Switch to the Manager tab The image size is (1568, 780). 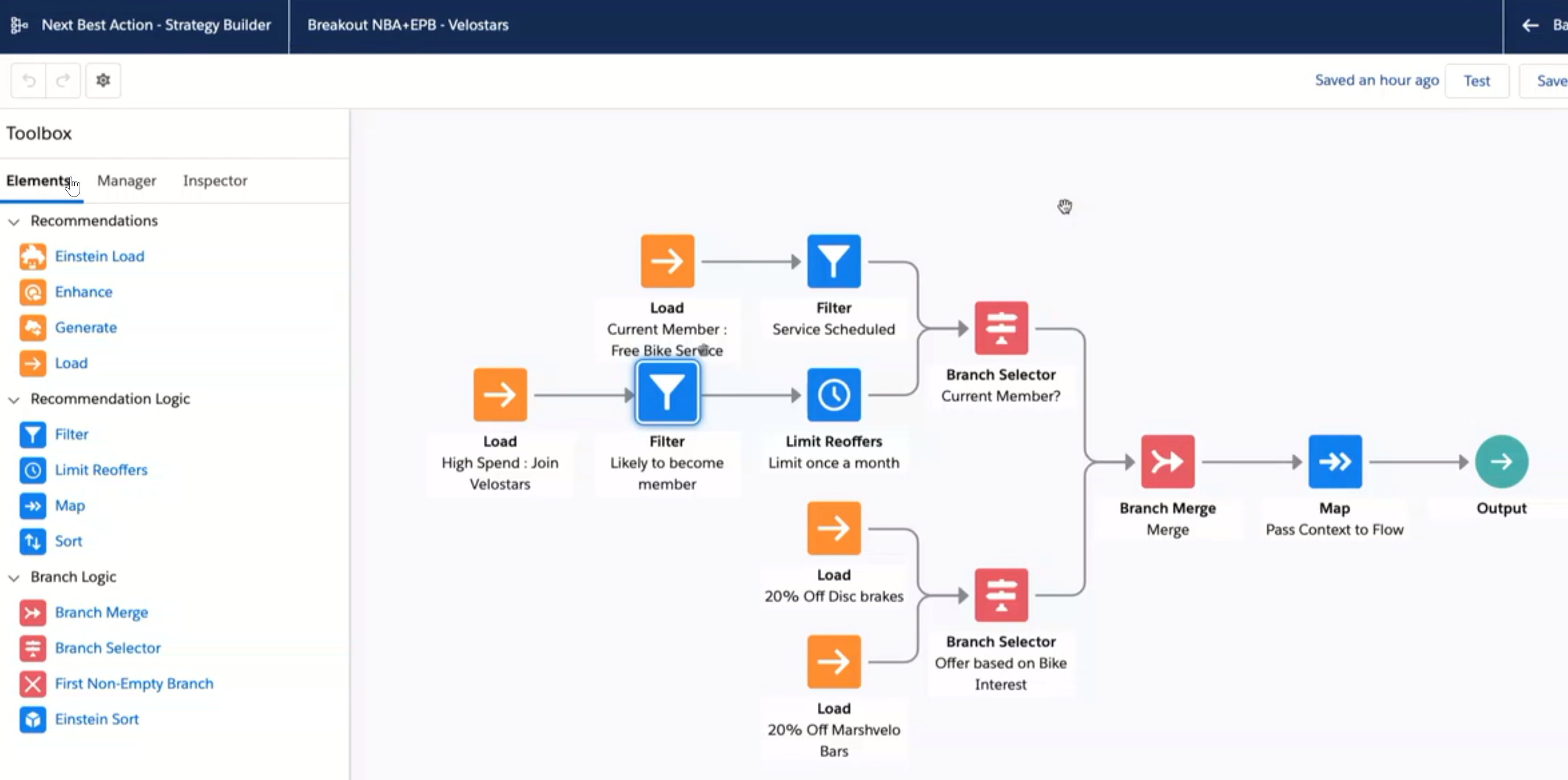[127, 181]
